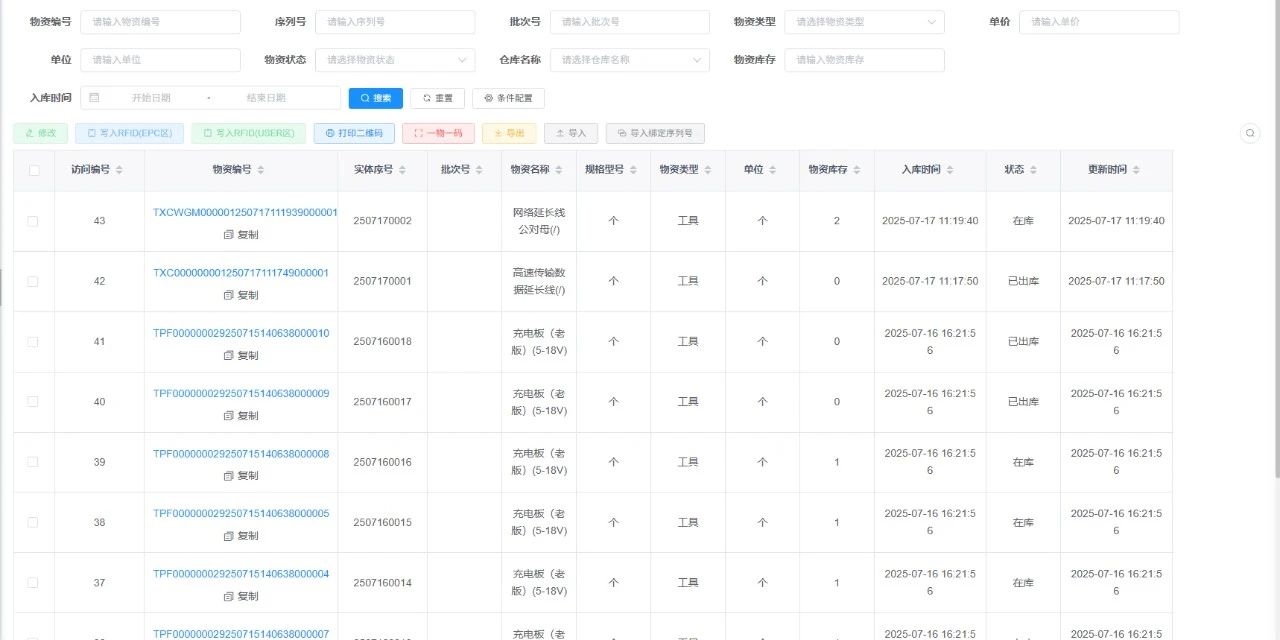
Task: Open link TPF000000292507151406380000008
Action: point(241,454)
